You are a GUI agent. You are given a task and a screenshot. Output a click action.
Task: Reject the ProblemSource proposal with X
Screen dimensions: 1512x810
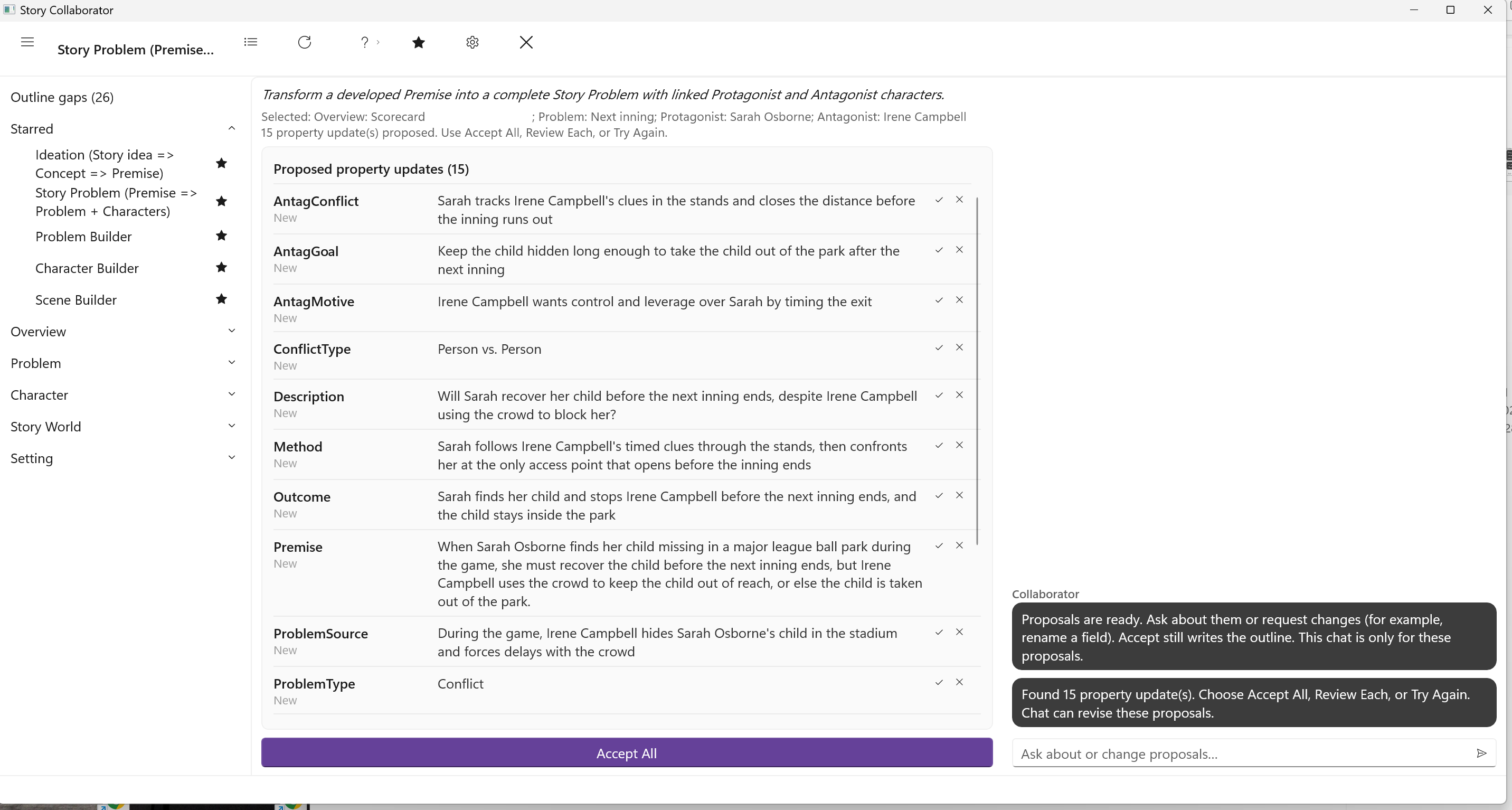pos(959,632)
